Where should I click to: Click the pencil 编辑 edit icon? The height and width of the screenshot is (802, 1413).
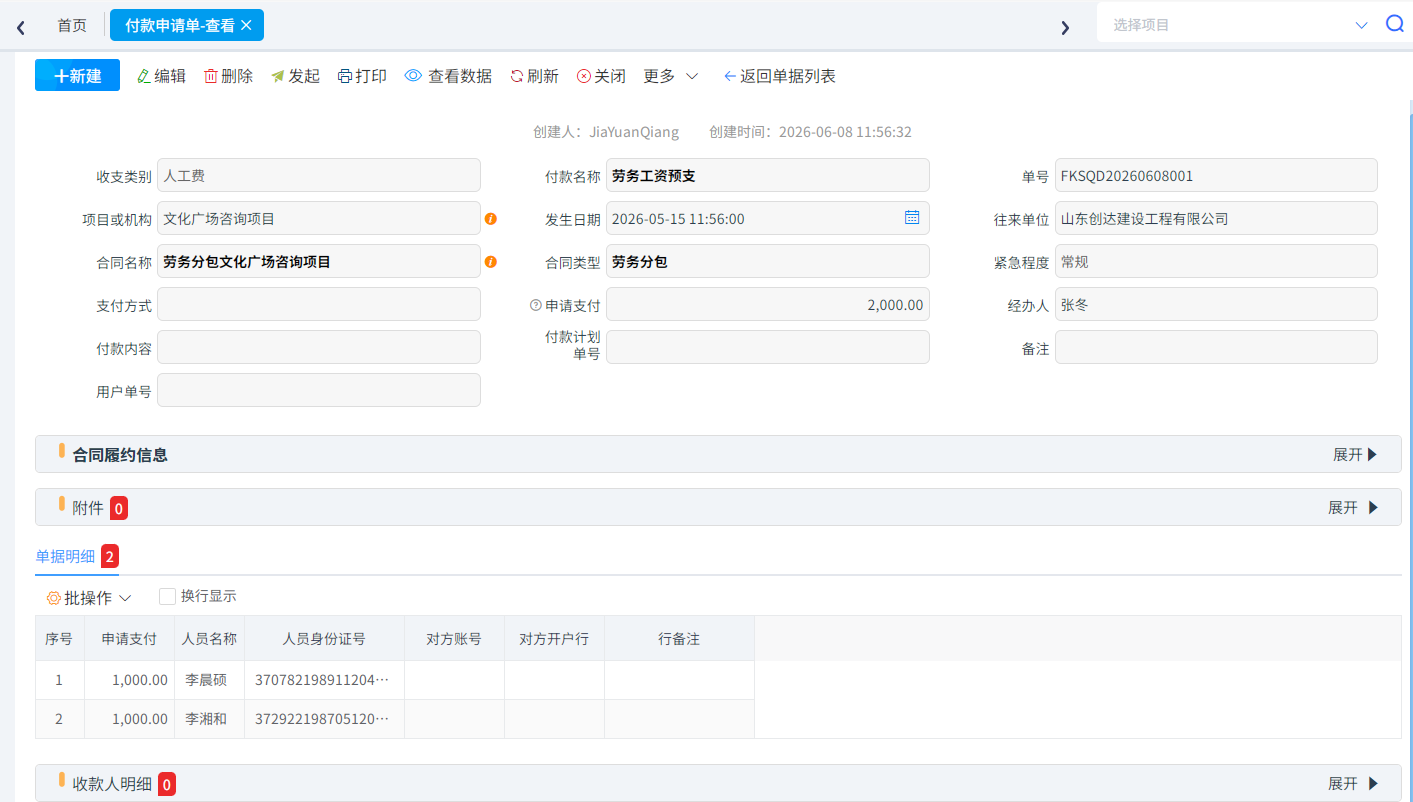coord(144,76)
